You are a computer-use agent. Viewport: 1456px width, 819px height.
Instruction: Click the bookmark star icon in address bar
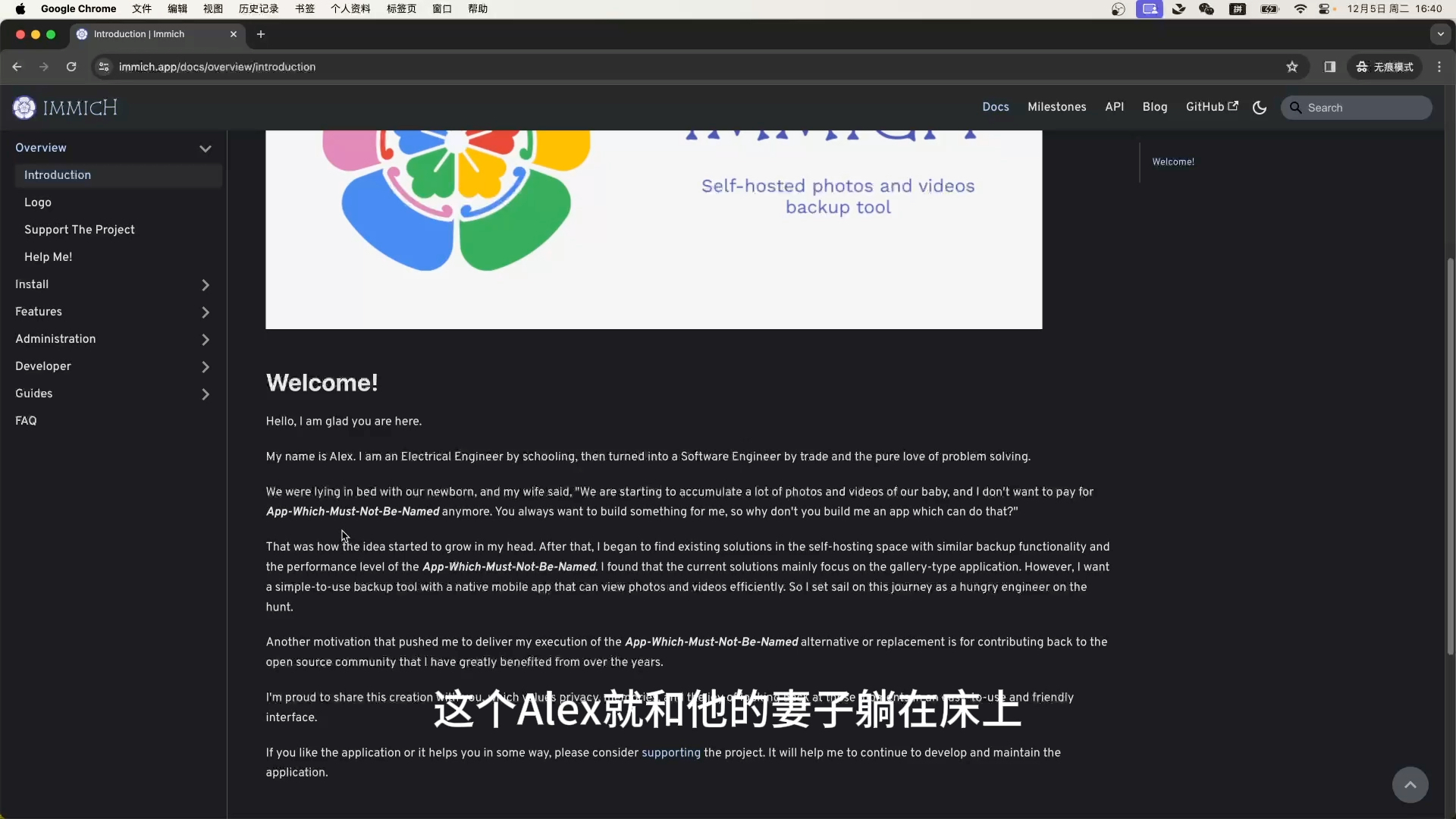coord(1291,67)
